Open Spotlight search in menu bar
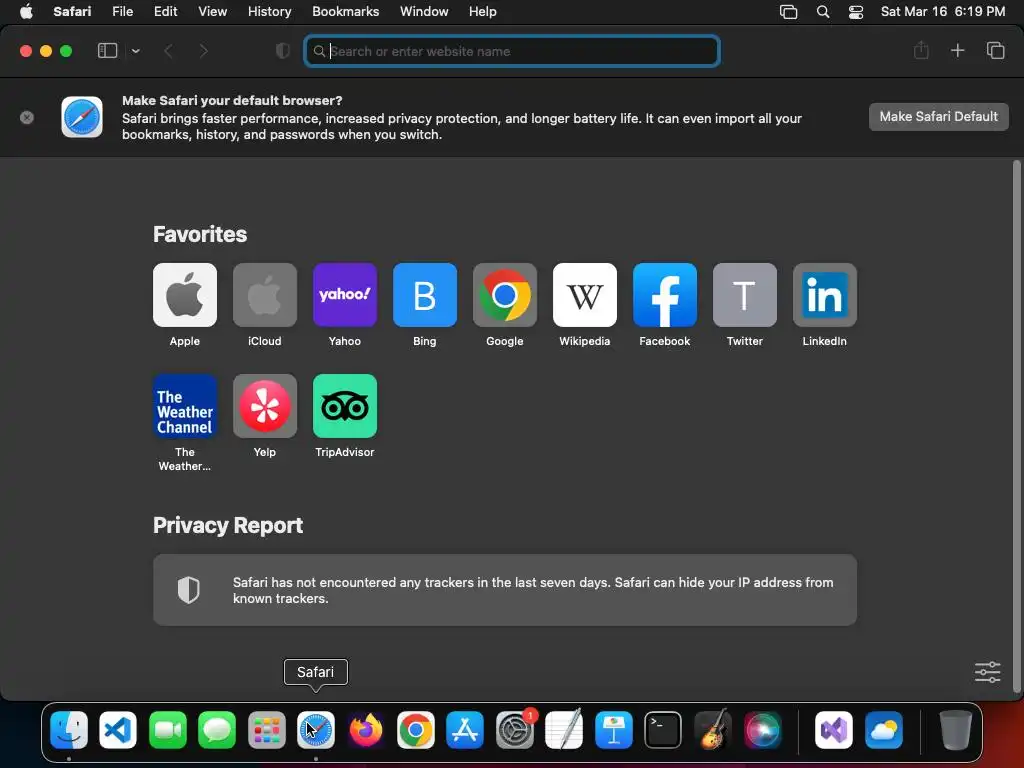This screenshot has height=768, width=1024. [823, 12]
